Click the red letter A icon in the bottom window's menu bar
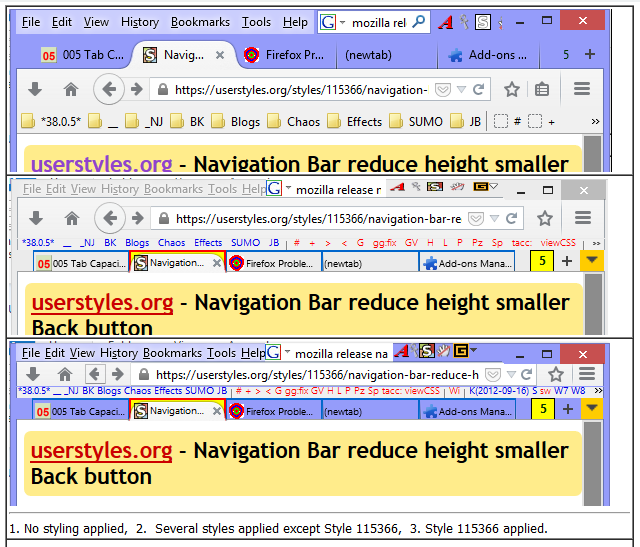 (x=402, y=351)
